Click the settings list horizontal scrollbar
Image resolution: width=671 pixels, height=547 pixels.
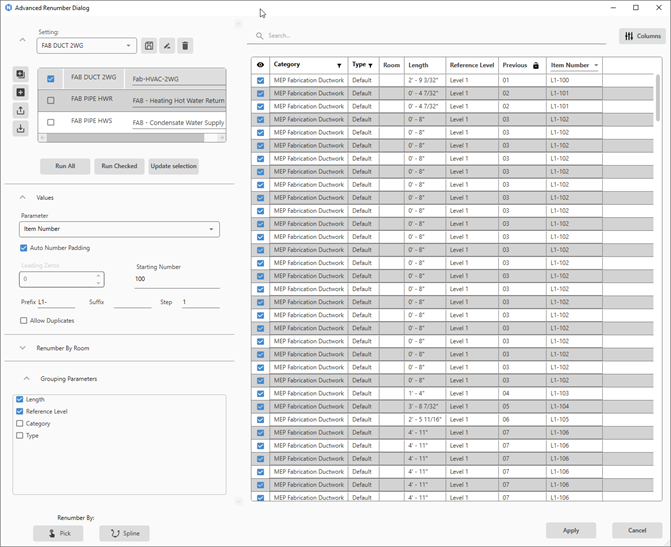click(x=125, y=138)
